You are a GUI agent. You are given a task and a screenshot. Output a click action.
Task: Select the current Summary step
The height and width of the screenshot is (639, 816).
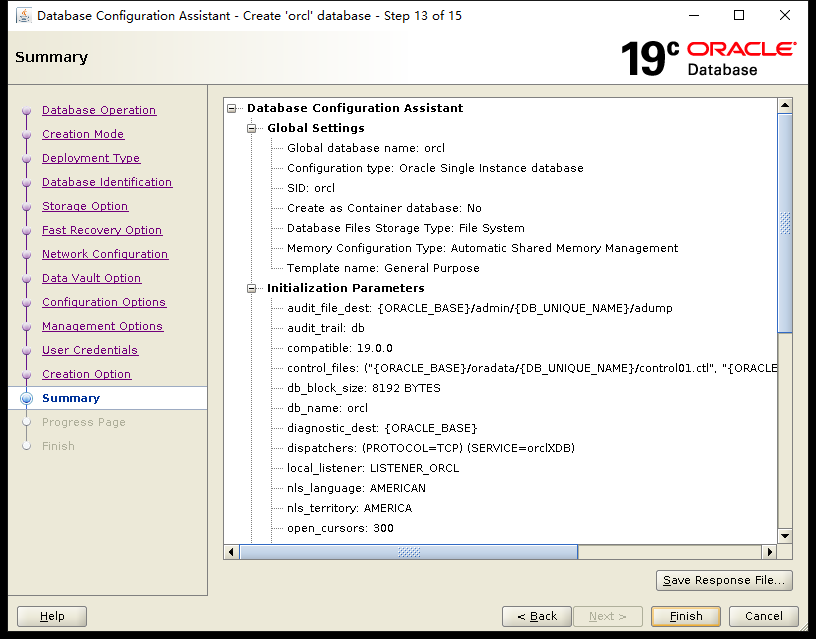(71, 398)
